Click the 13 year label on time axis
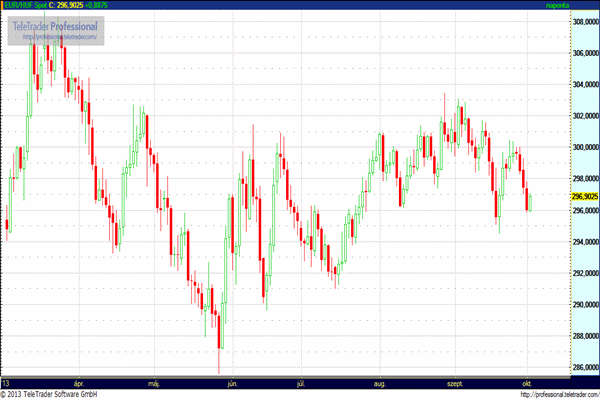Image resolution: width=600 pixels, height=400 pixels. pyautogui.click(x=7, y=382)
